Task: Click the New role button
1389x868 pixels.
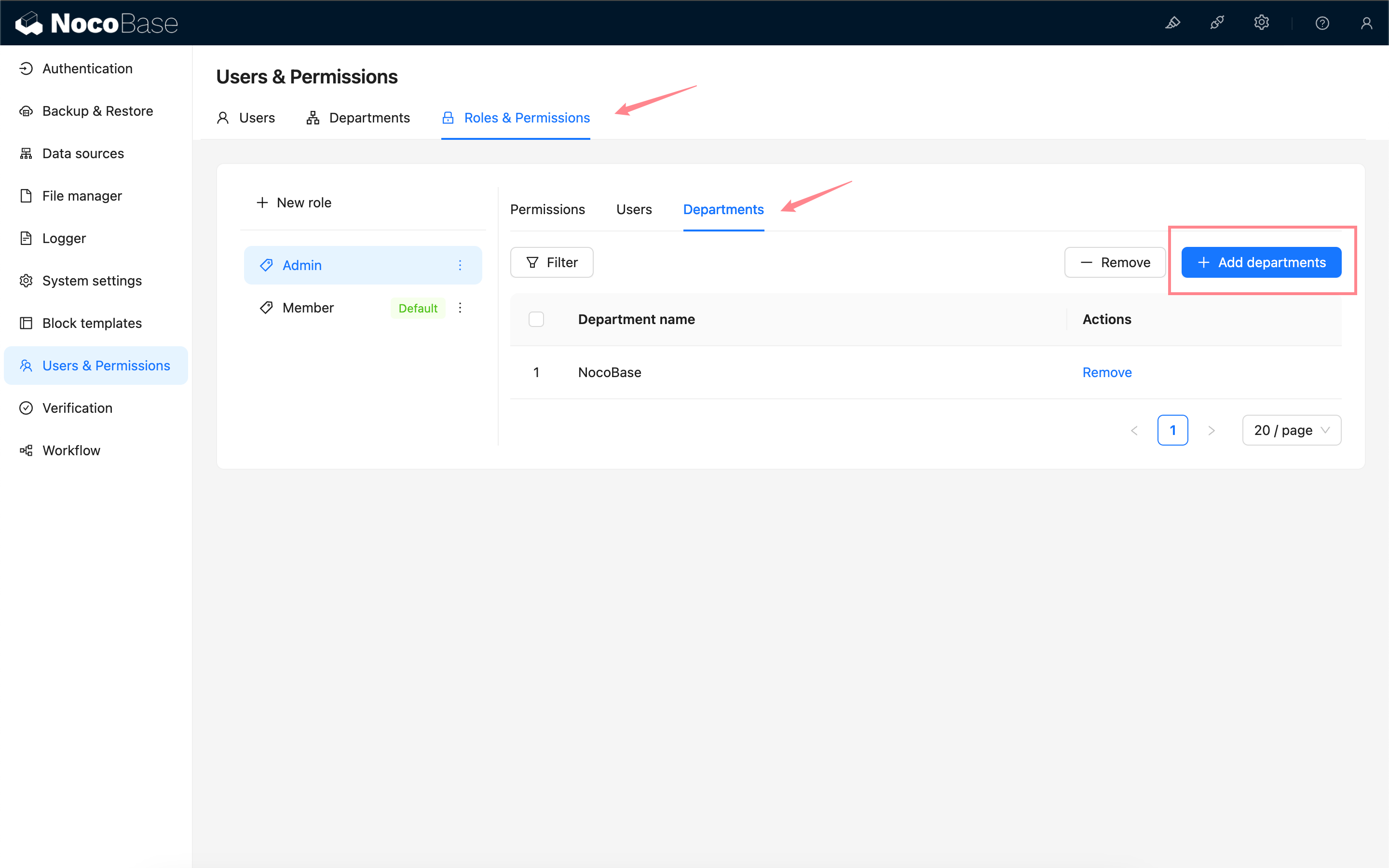Action: [x=294, y=203]
